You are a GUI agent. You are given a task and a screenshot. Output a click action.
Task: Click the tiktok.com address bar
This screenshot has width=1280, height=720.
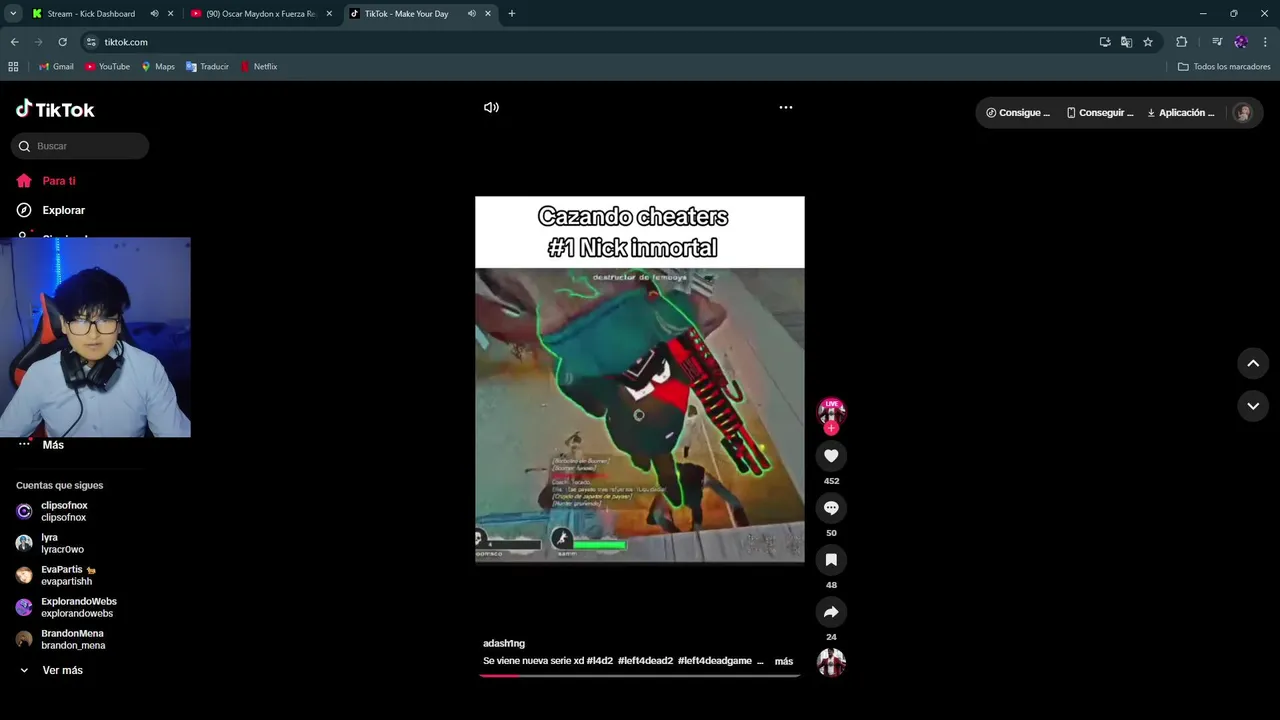(590, 42)
